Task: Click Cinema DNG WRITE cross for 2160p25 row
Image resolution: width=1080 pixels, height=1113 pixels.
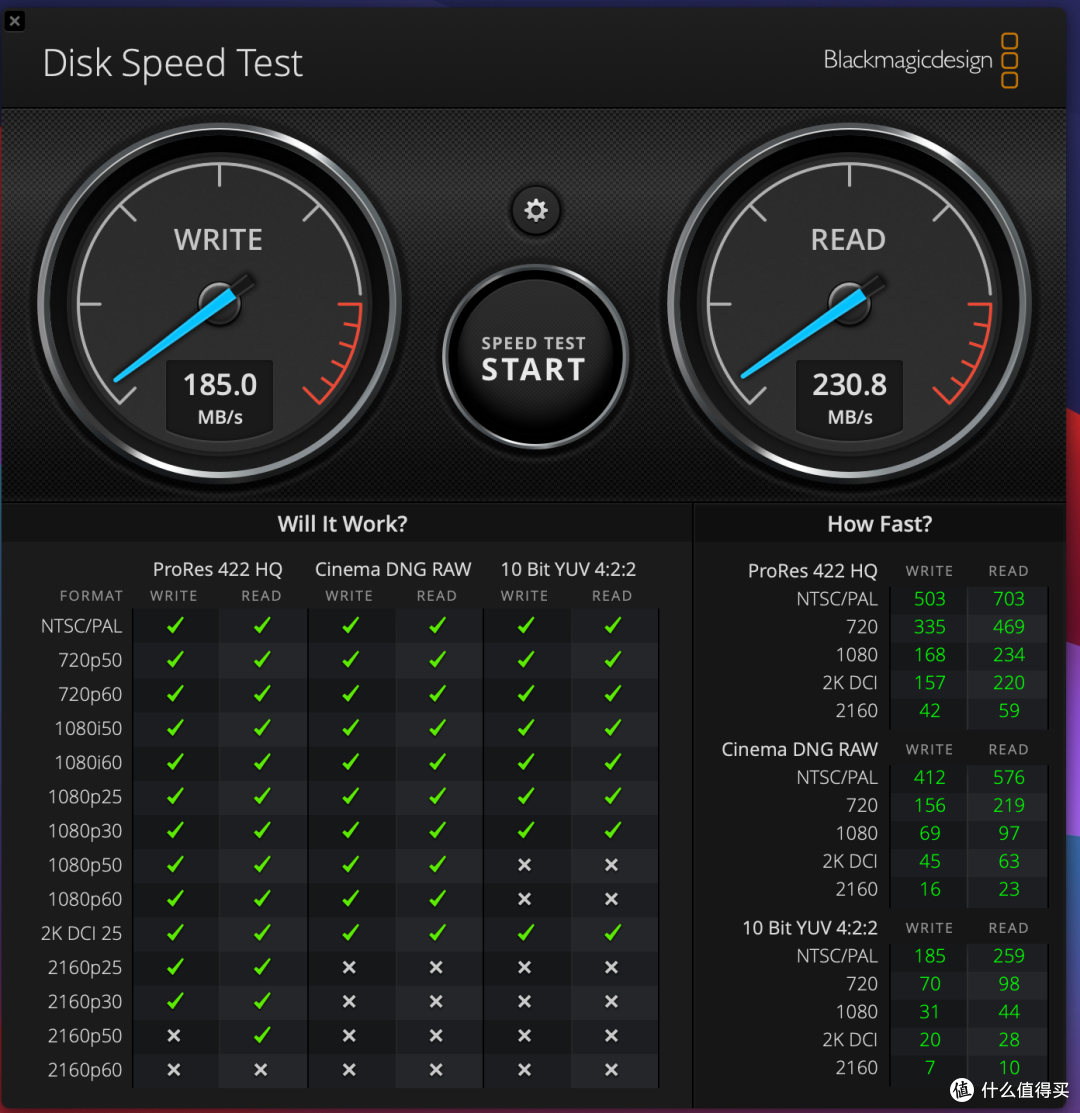Action: tap(349, 967)
